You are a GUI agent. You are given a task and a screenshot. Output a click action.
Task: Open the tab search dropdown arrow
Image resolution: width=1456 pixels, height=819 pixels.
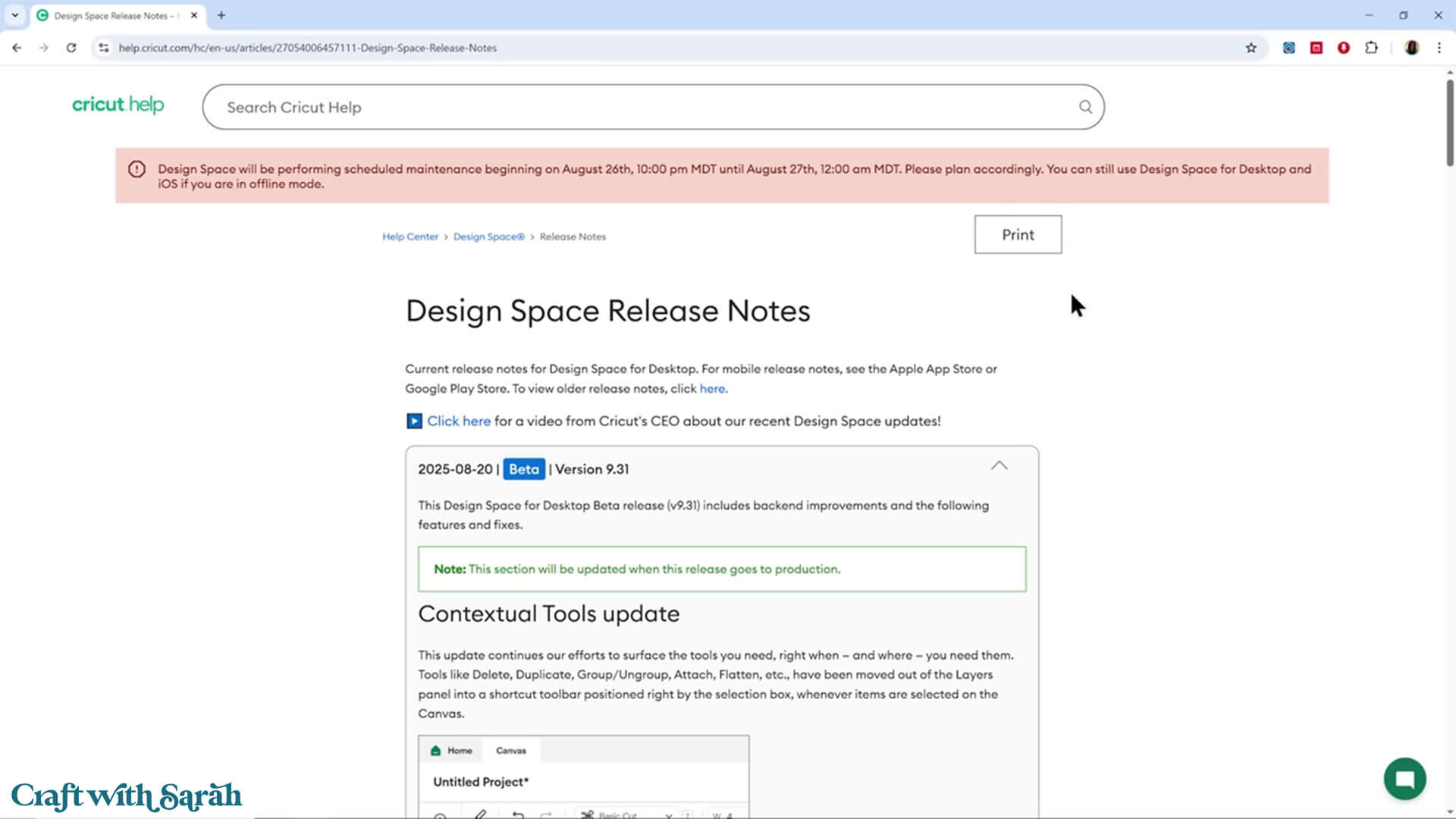click(x=14, y=15)
